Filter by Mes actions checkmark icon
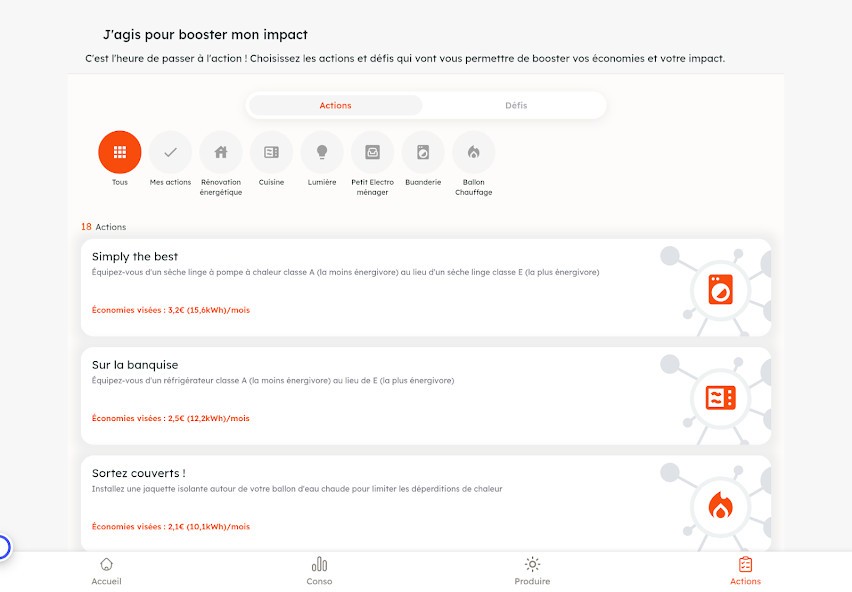Image resolution: width=852 pixels, height=592 pixels. point(170,152)
